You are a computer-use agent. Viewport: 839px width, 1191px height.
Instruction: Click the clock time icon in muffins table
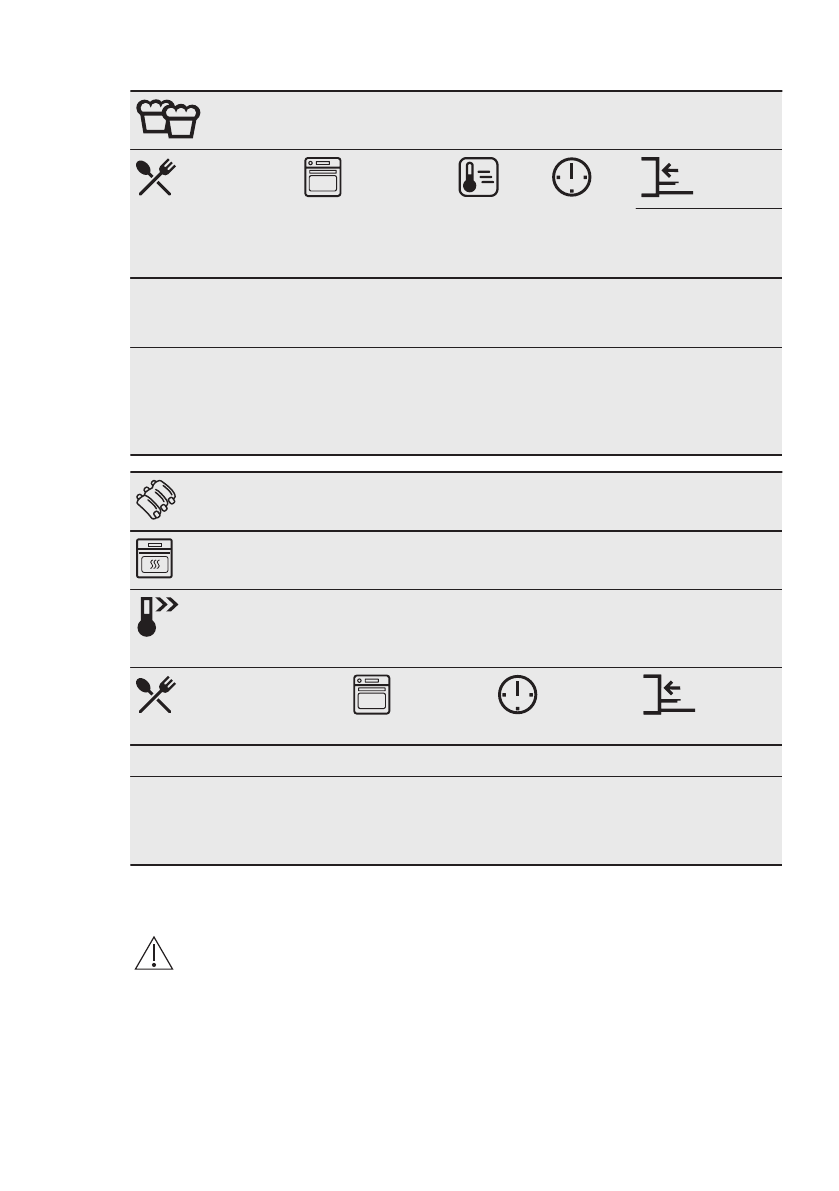572,177
